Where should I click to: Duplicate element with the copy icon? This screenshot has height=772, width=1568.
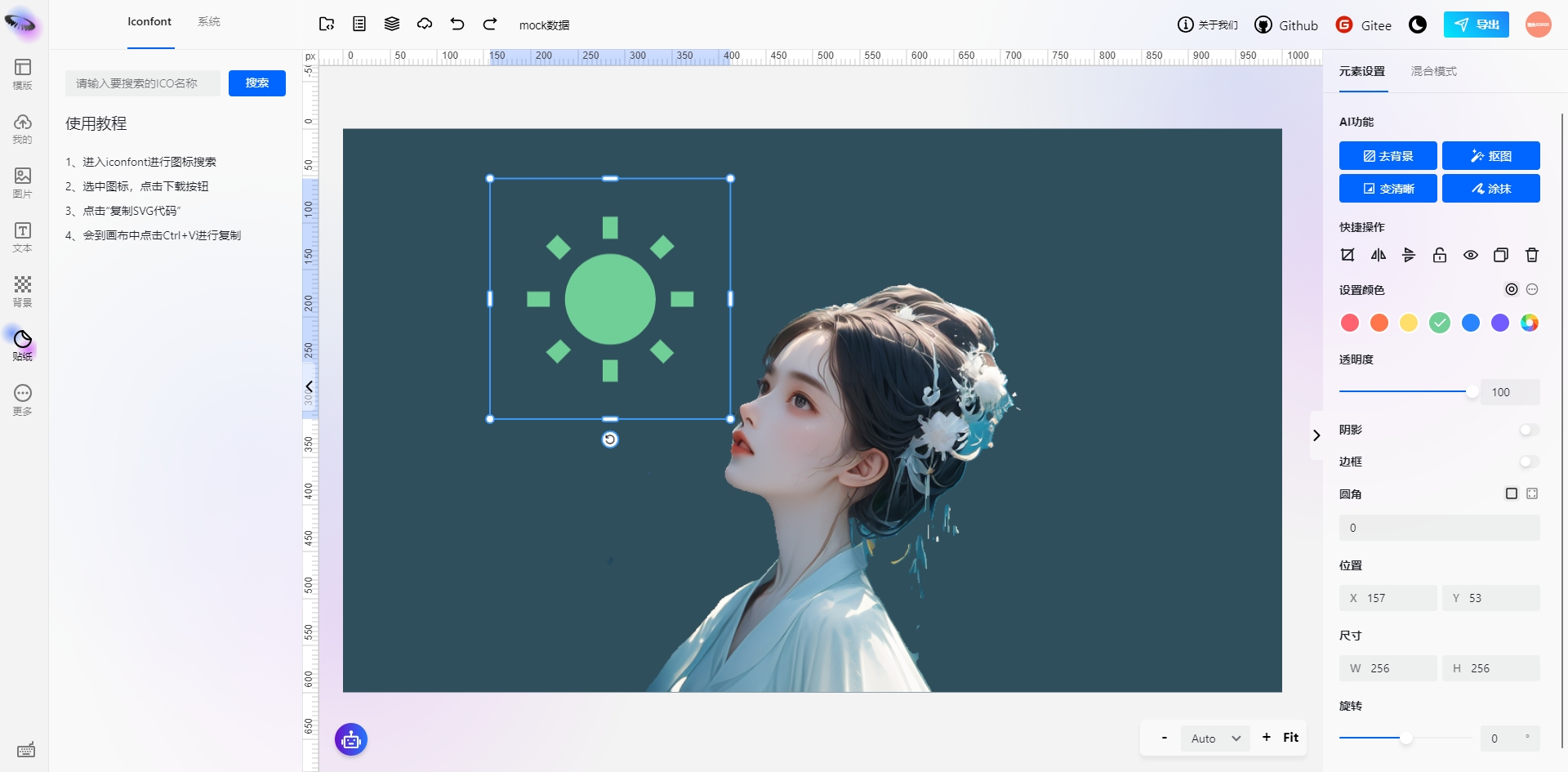click(1501, 255)
